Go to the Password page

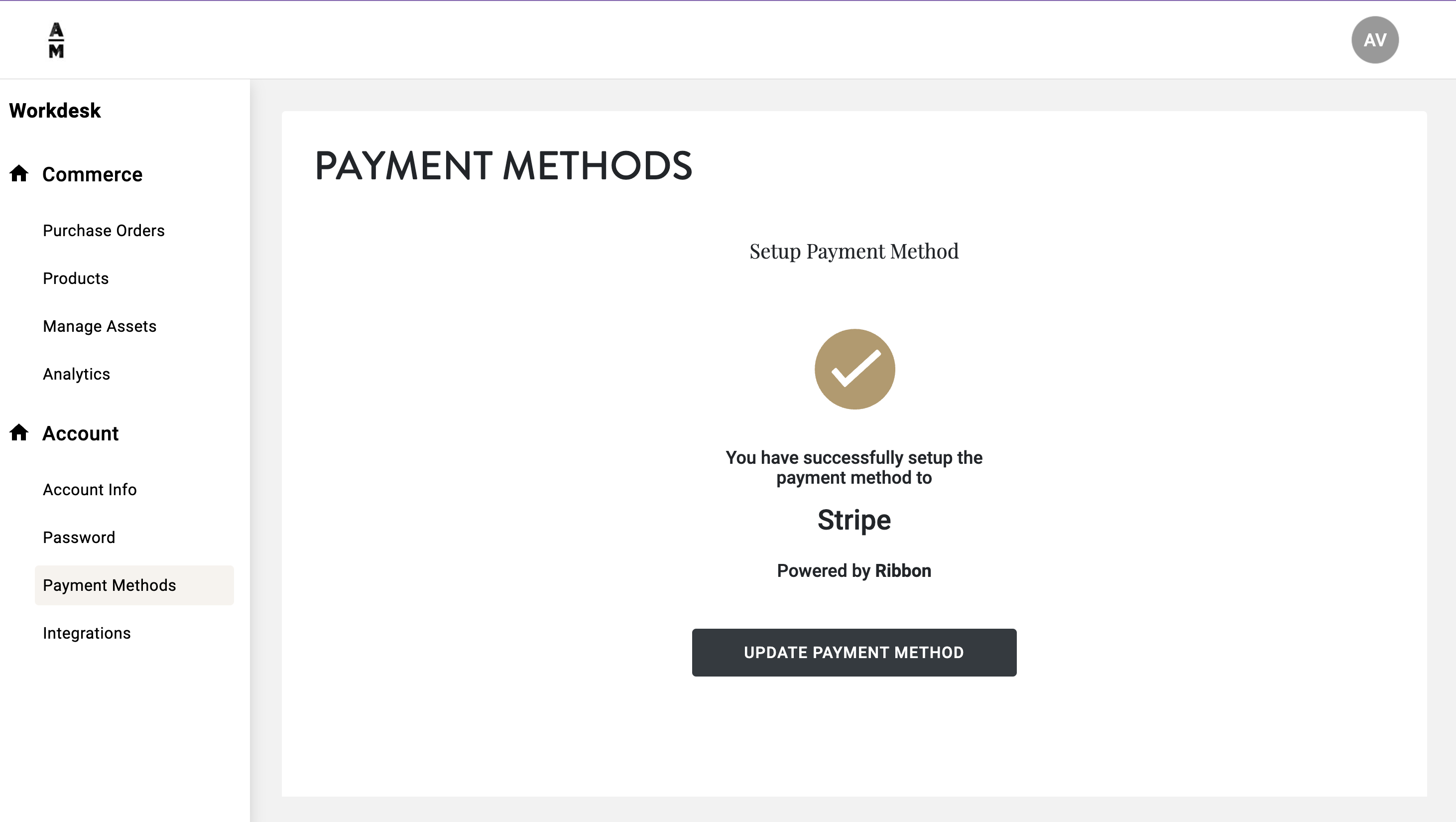[79, 538]
